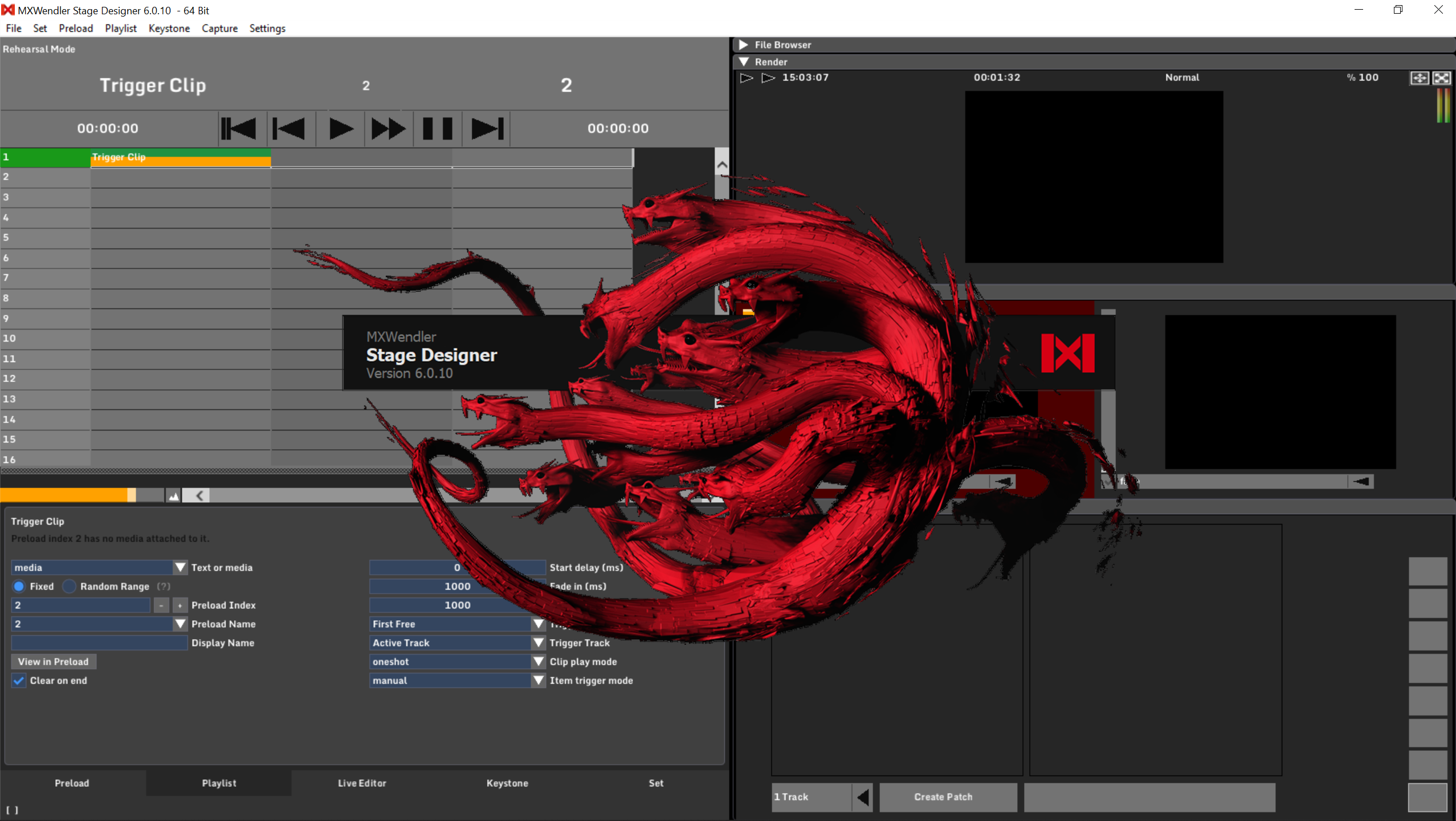Image resolution: width=1456 pixels, height=821 pixels.
Task: Click the MXWendler app logo in title bar
Action: (x=8, y=10)
